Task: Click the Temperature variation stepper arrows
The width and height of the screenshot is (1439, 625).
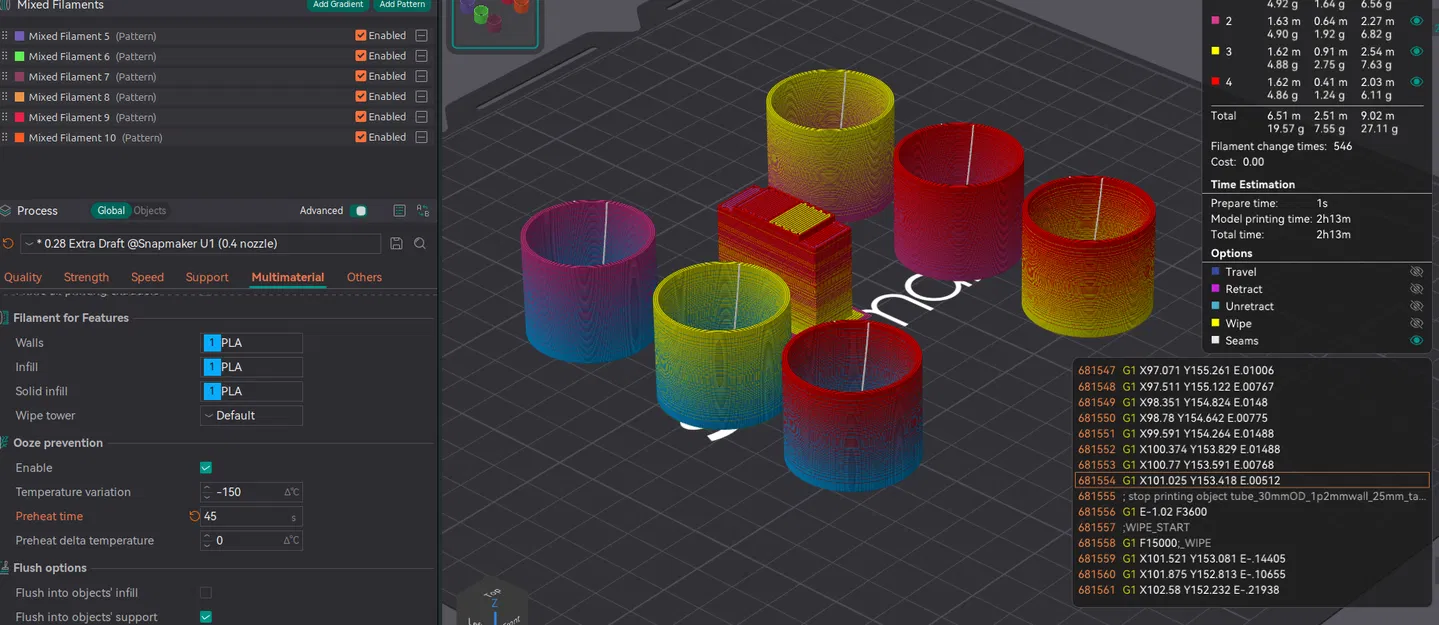Action: click(x=207, y=492)
